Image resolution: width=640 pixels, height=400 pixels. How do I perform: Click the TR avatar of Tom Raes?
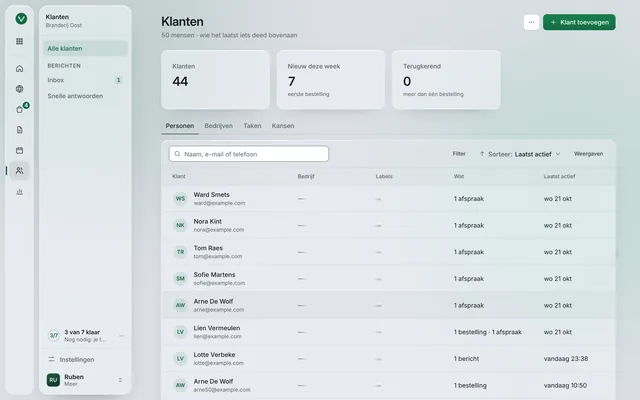180,252
